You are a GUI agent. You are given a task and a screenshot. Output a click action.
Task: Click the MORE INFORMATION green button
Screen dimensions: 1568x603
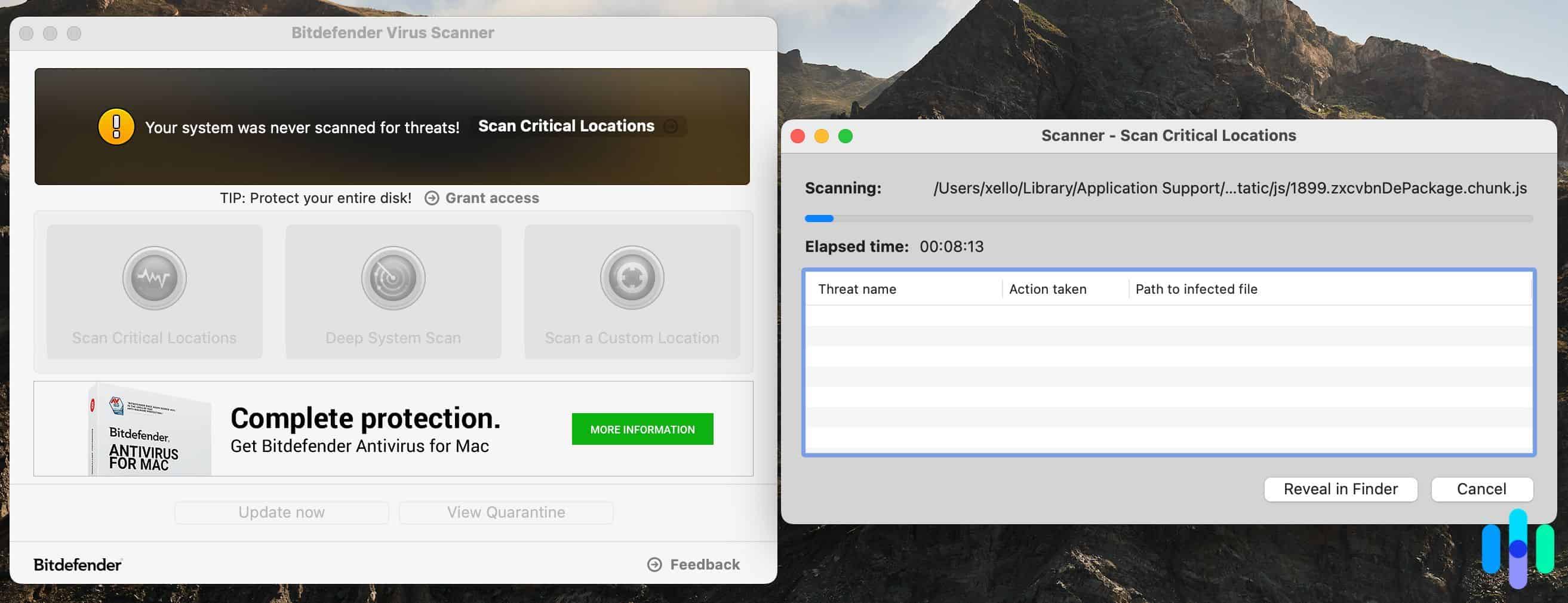tap(641, 429)
